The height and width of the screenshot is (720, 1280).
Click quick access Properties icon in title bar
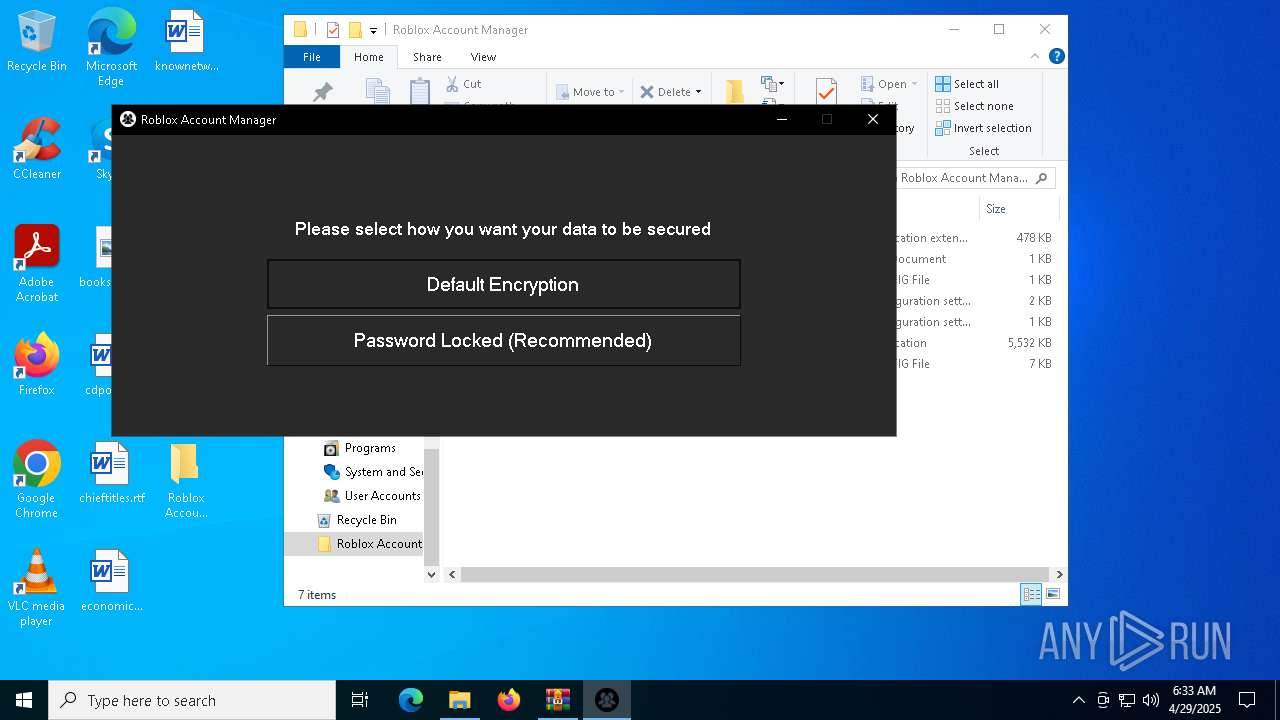(x=333, y=30)
